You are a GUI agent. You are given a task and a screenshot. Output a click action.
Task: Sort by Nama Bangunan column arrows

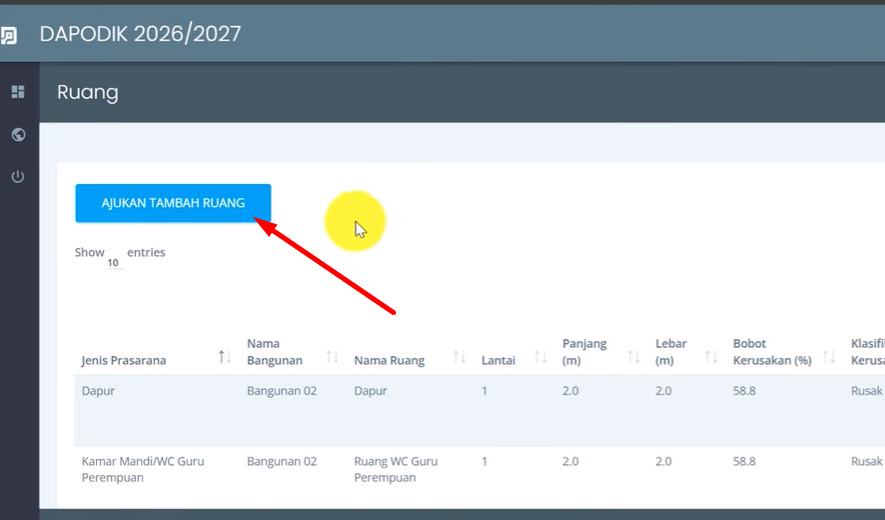[x=332, y=357]
